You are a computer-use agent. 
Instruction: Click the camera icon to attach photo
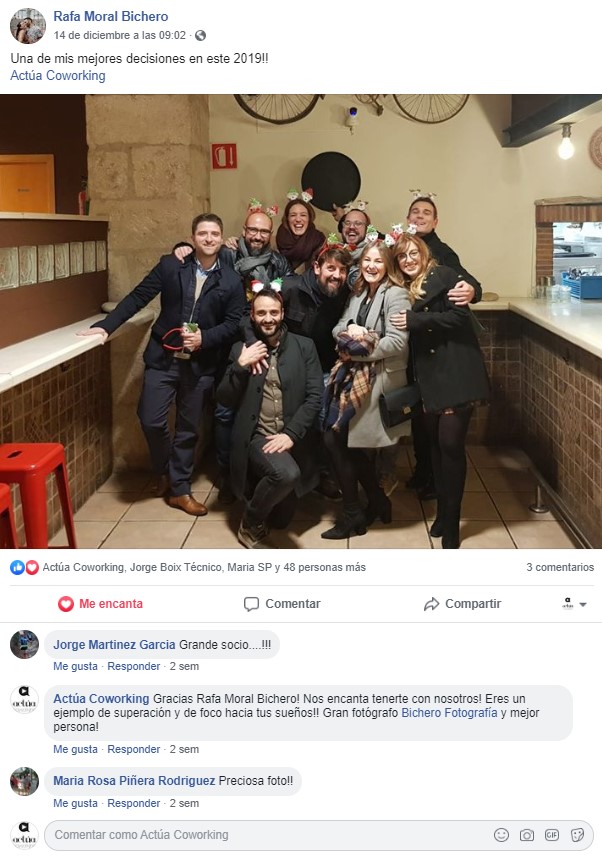[527, 835]
